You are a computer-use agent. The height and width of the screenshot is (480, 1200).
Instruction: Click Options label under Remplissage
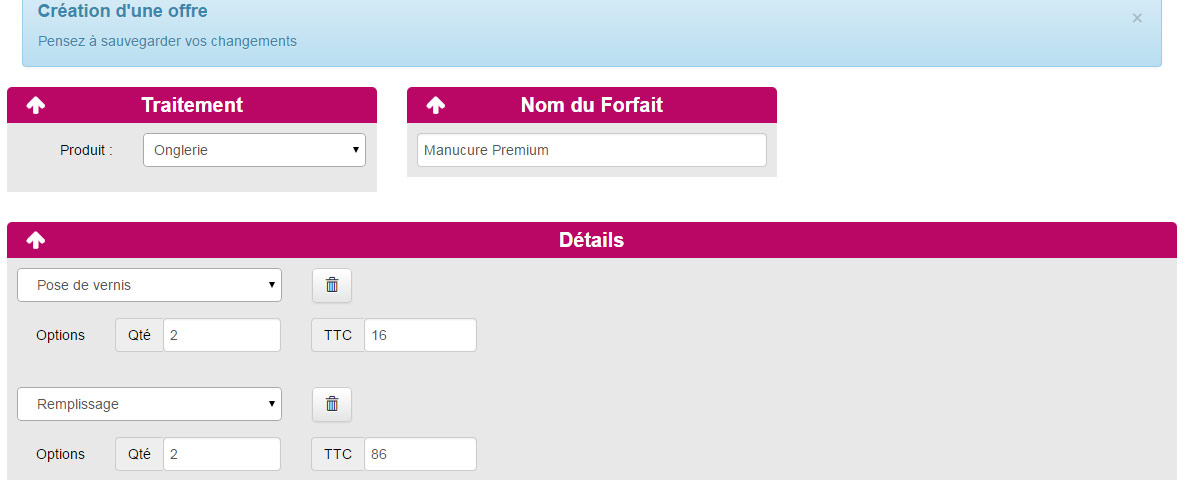(61, 454)
